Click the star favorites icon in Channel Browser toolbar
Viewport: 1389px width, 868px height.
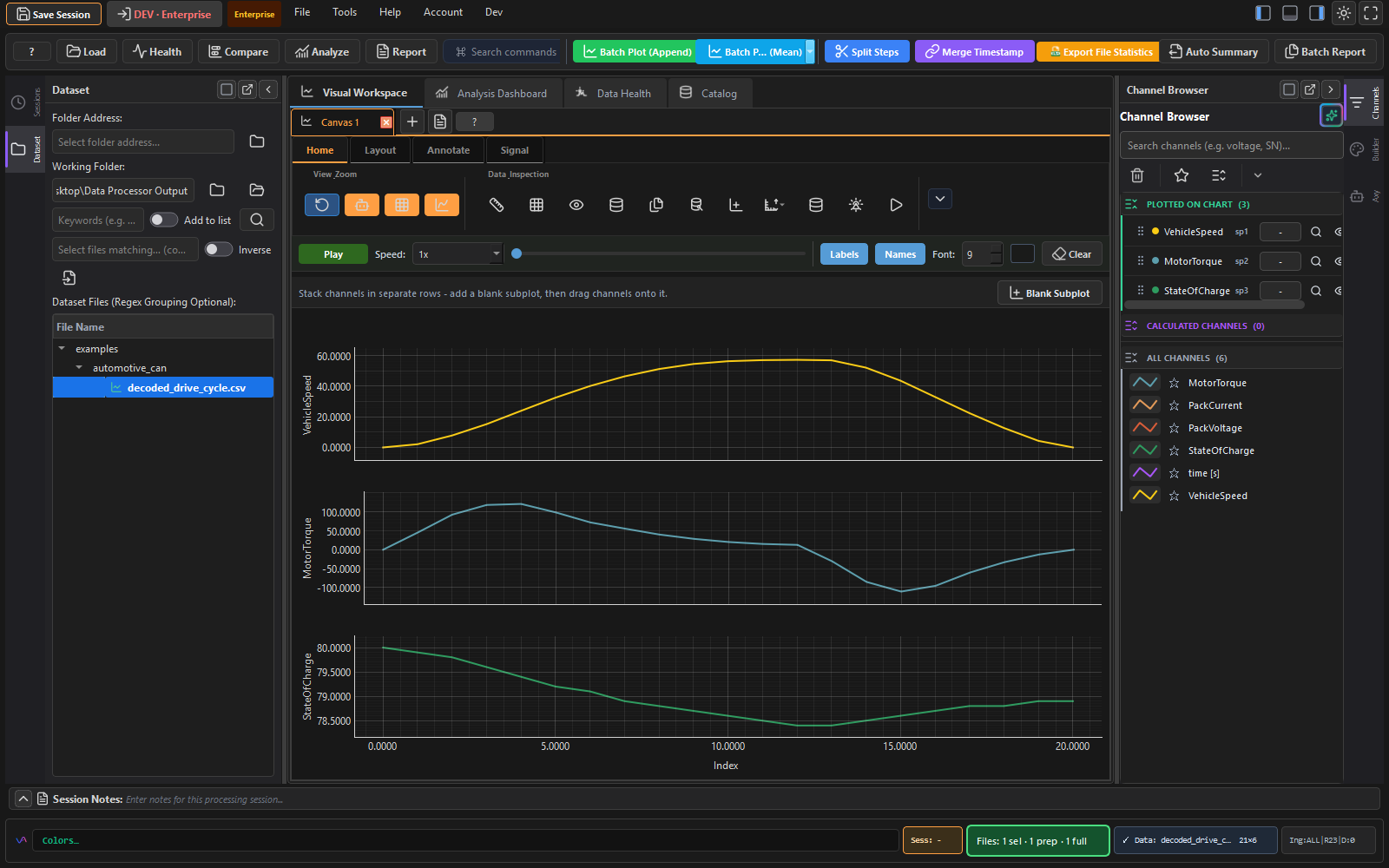click(1182, 175)
